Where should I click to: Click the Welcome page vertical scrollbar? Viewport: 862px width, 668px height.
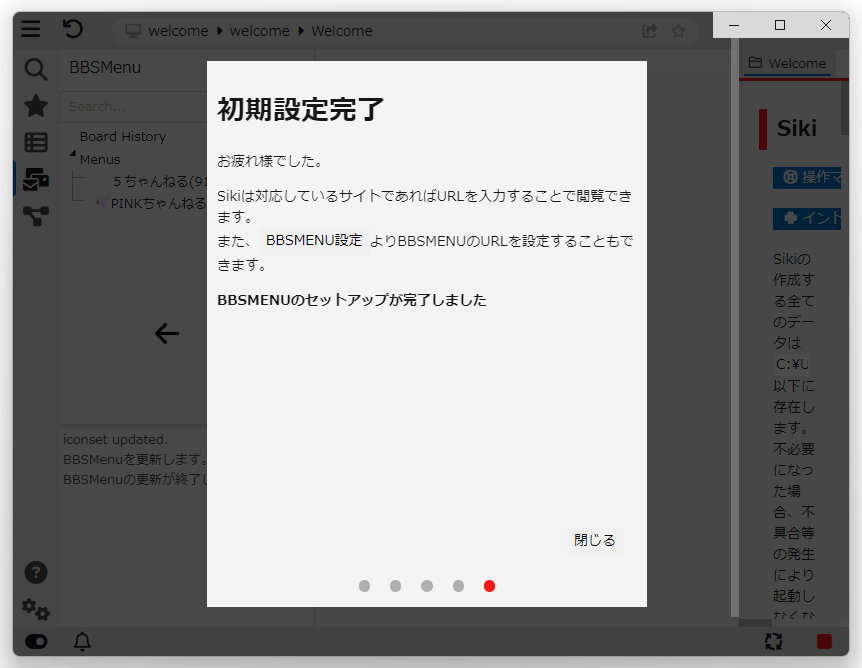click(x=844, y=107)
